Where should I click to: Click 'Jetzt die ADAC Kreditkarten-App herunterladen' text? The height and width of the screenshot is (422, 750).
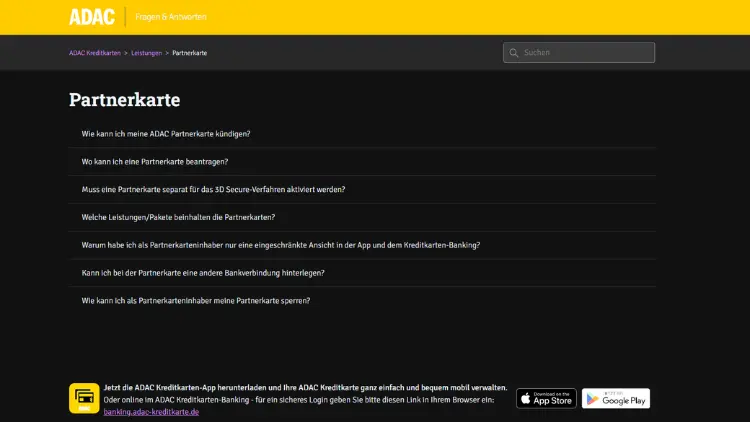[x=185, y=388]
